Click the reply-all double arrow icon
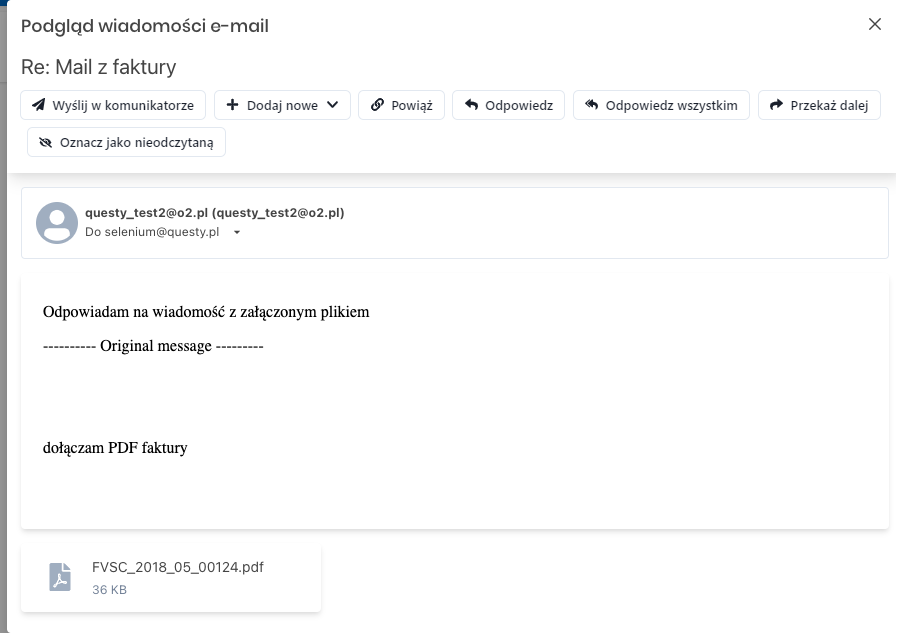This screenshot has width=897, height=633. click(592, 105)
